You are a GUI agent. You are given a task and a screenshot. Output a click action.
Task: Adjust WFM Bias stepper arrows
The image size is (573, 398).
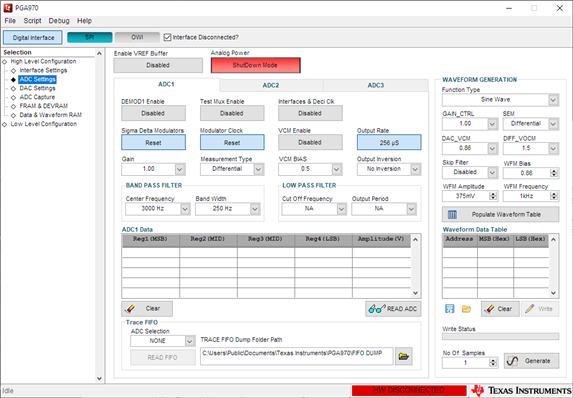554,173
